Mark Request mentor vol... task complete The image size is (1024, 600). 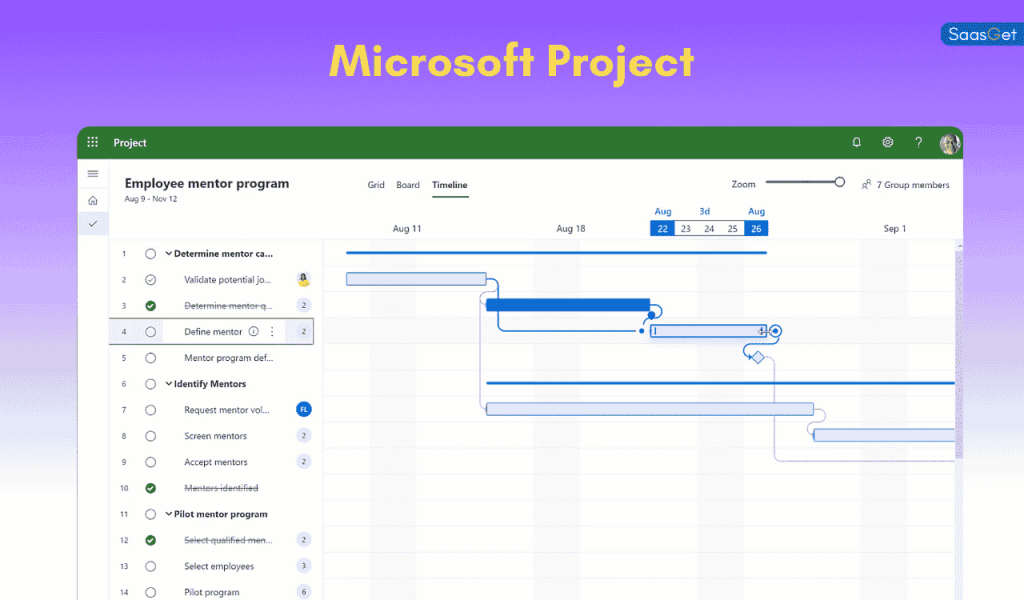[150, 410]
